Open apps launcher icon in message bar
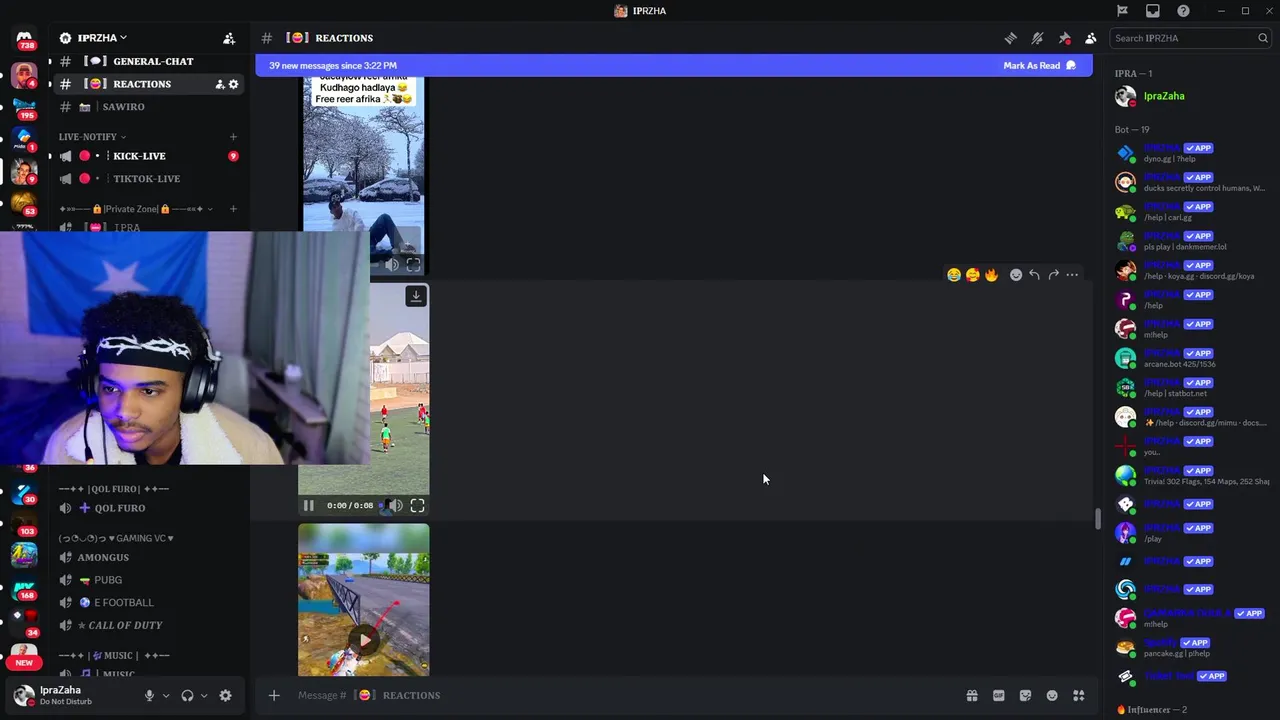This screenshot has height=720, width=1280. 1079,696
